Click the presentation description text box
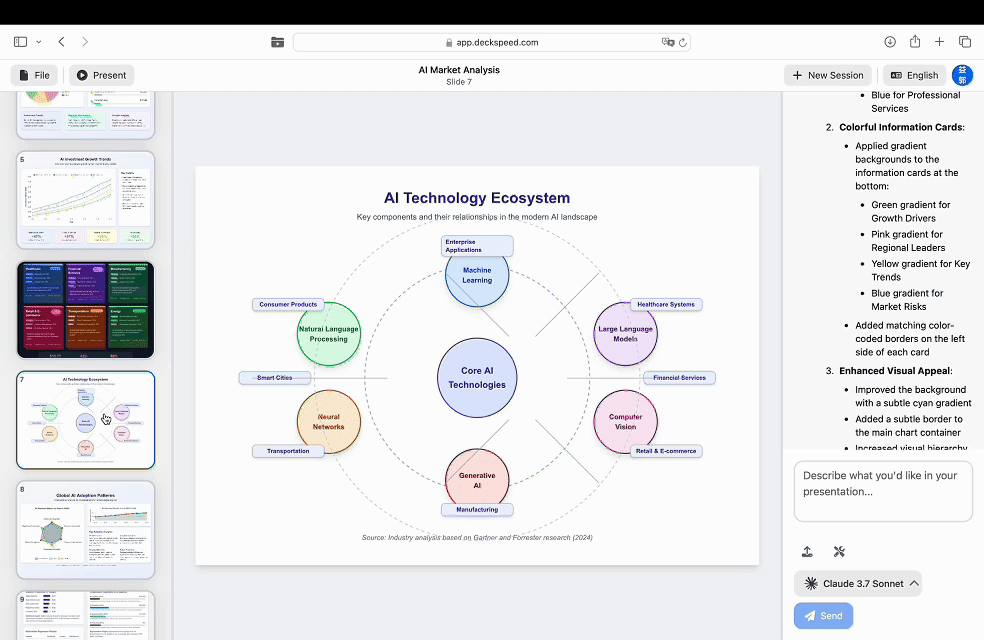This screenshot has height=640, width=984. pyautogui.click(x=883, y=490)
